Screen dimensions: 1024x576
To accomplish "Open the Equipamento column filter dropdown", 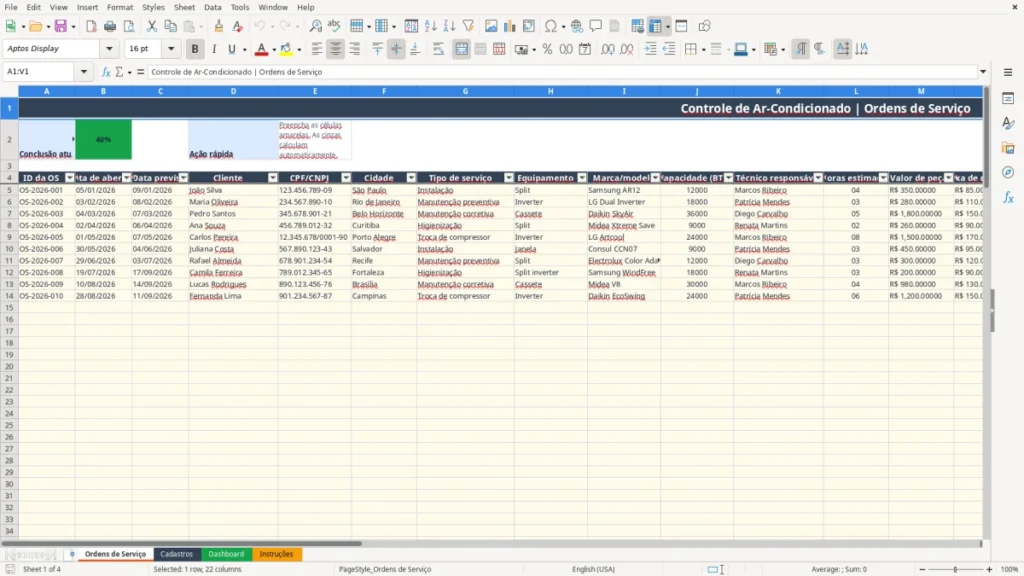I will coord(582,178).
